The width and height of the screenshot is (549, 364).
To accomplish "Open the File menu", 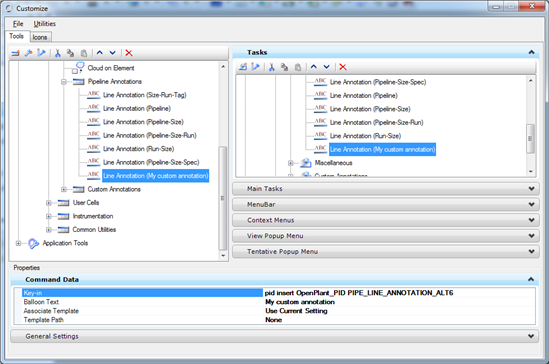I will [x=18, y=24].
